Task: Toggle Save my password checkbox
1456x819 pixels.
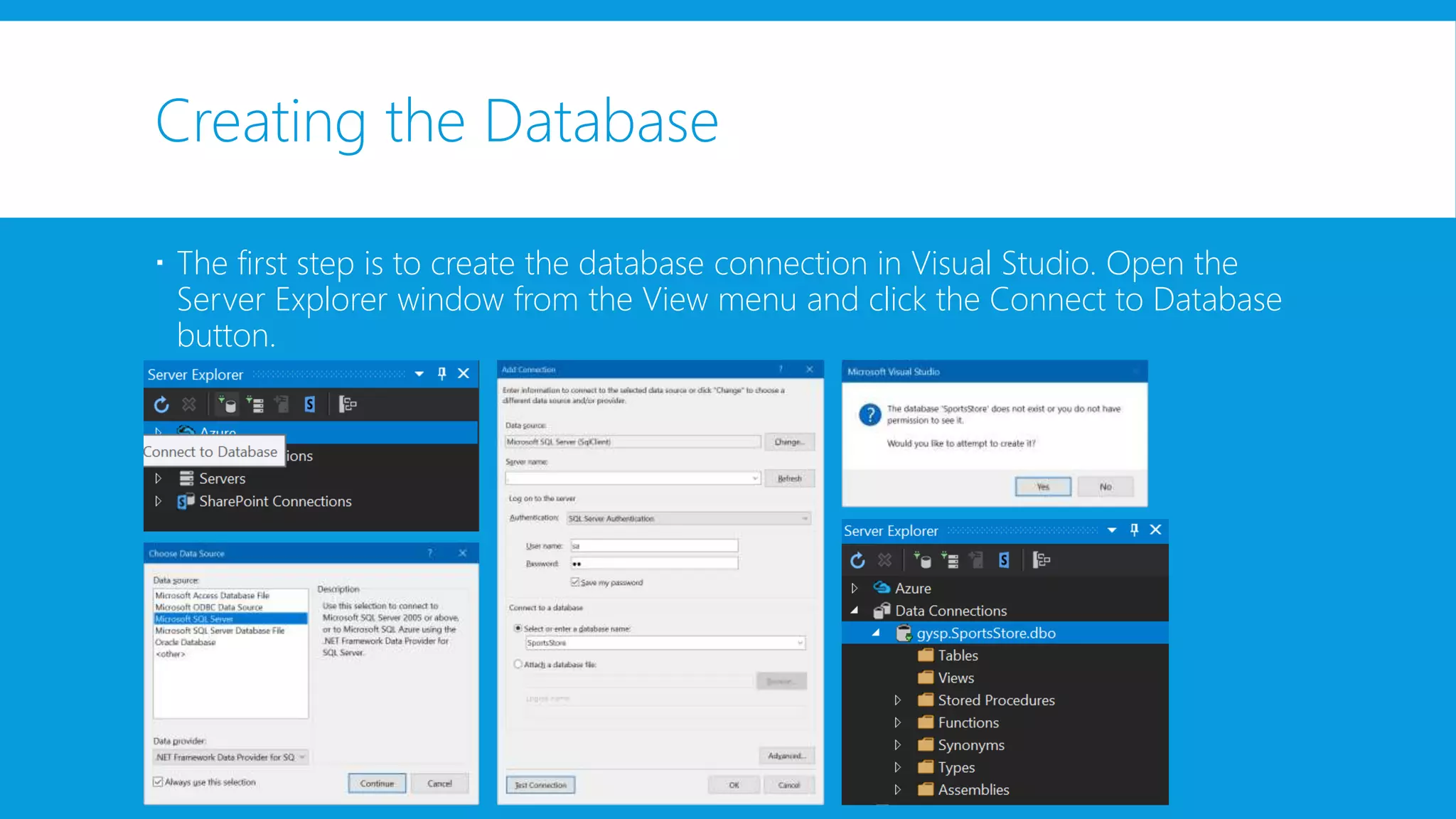Action: coord(575,582)
